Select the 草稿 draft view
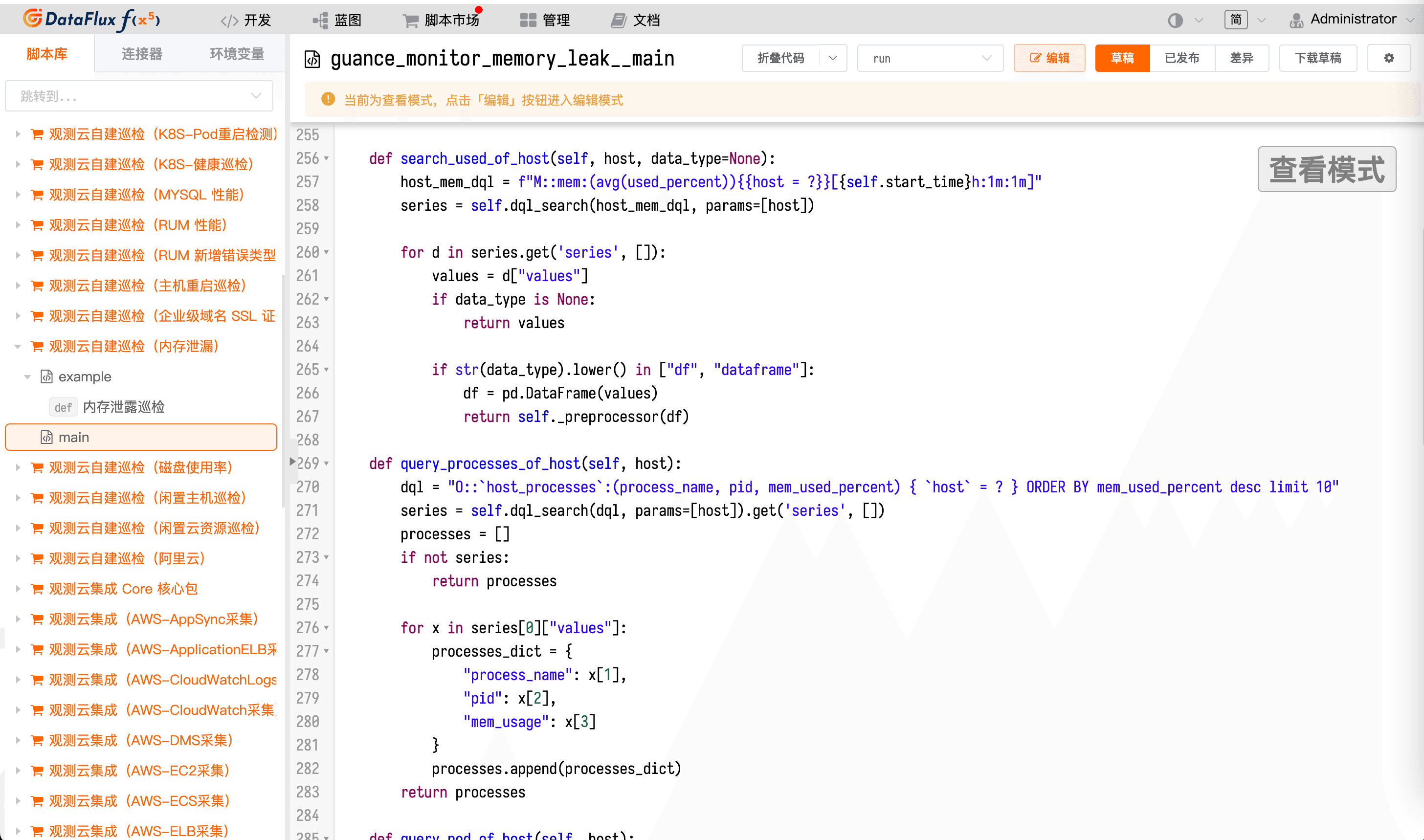1424x840 pixels. pos(1122,58)
